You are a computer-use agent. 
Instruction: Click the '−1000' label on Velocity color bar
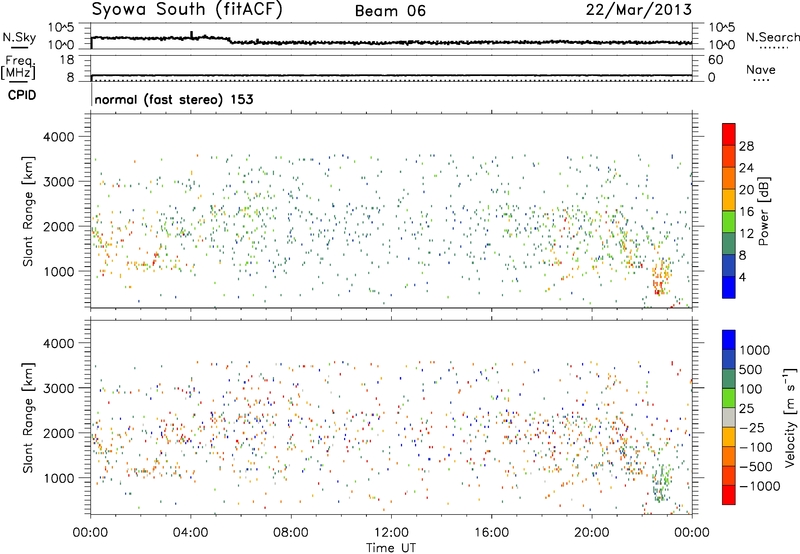point(760,486)
